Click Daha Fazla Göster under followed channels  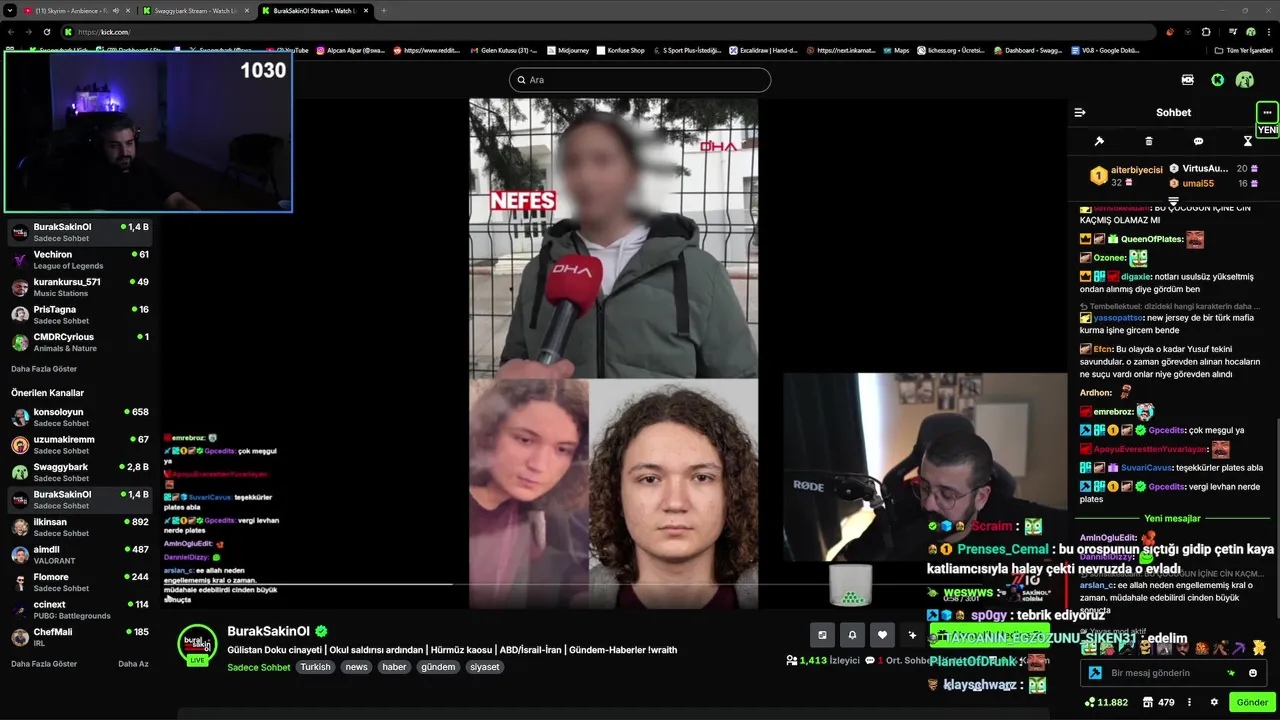click(44, 369)
